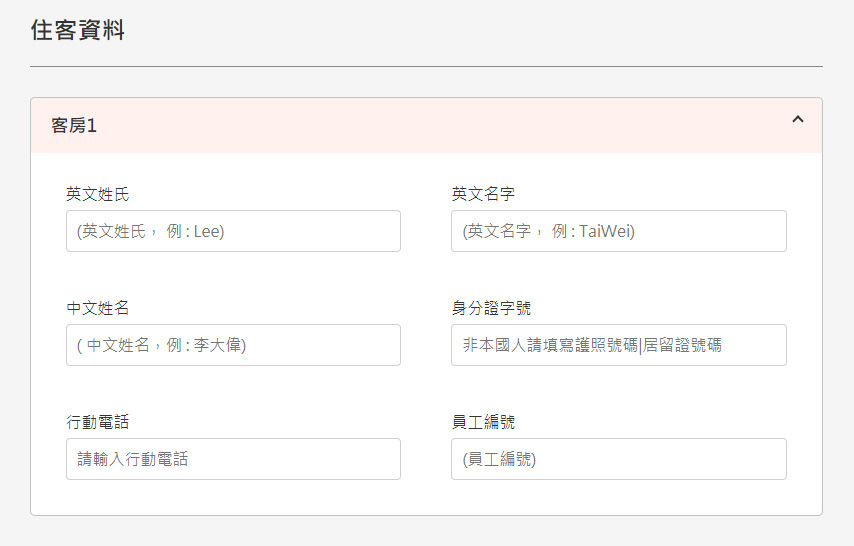Click the field showing placeholder 例 : Lee

[x=233, y=231]
